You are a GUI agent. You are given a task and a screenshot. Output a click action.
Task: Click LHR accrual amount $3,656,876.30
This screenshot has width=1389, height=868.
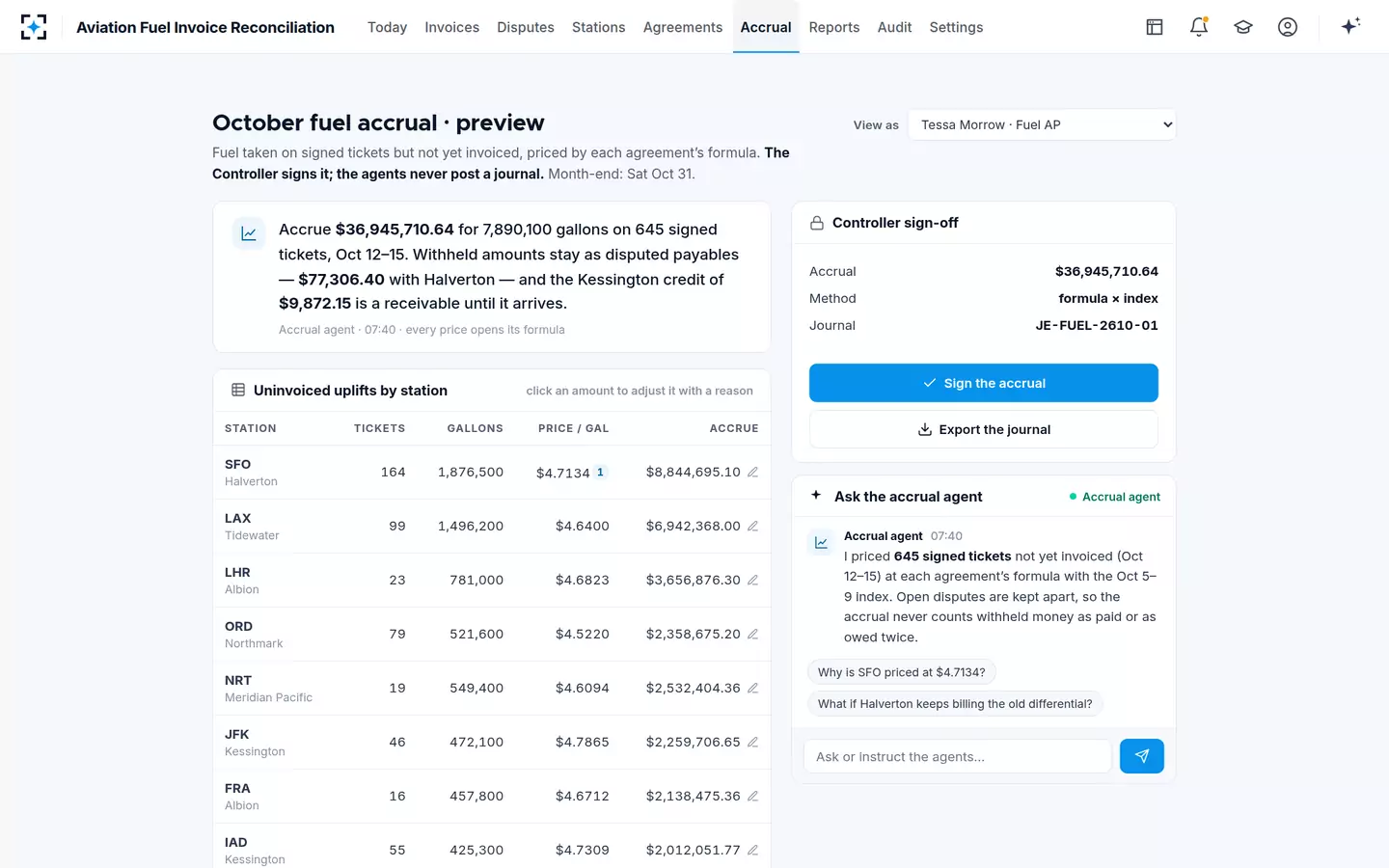tap(694, 581)
